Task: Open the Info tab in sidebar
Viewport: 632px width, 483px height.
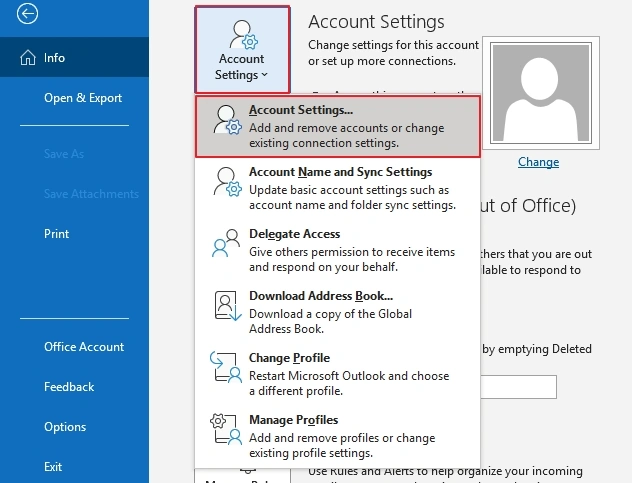Action: coord(75,57)
